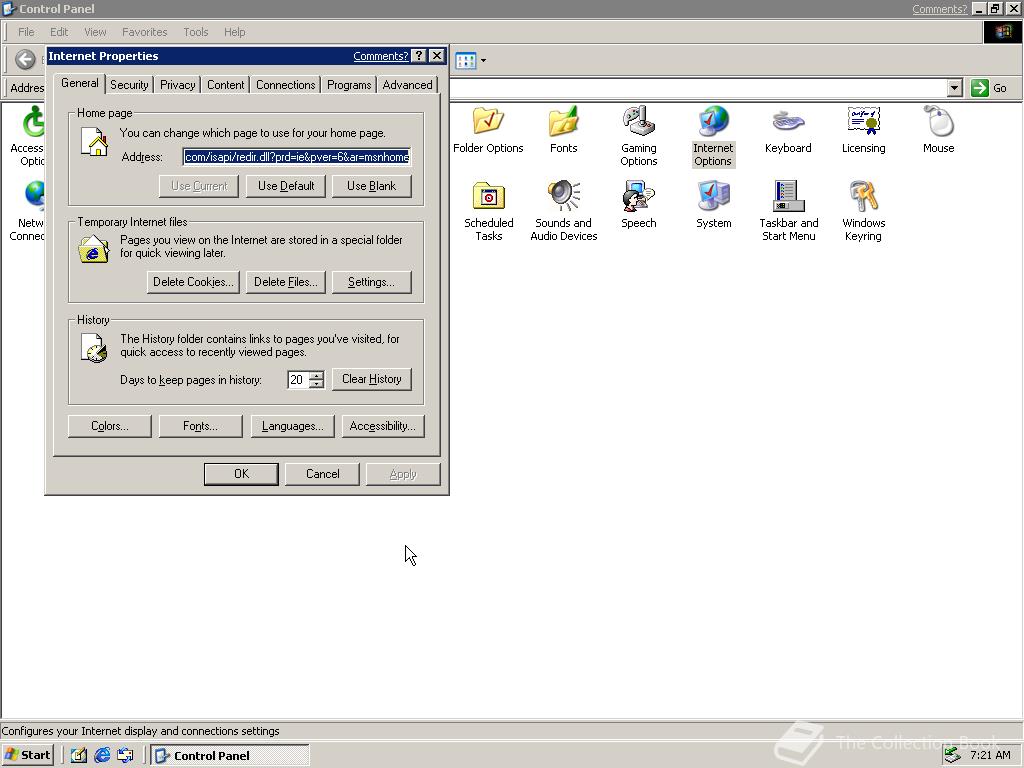Select the Gaming Options icon
Viewport: 1024px width, 768px height.
[x=638, y=136]
